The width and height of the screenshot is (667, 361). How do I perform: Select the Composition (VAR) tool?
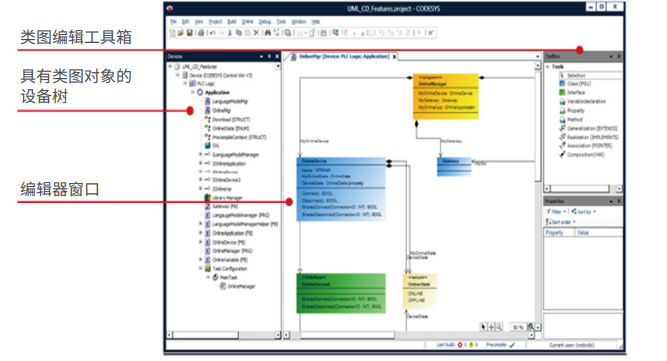tap(581, 155)
